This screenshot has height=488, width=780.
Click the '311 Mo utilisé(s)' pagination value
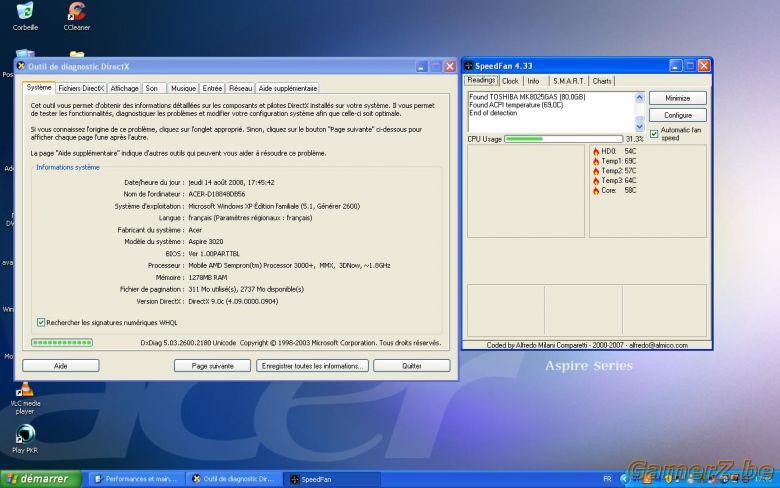(246, 290)
